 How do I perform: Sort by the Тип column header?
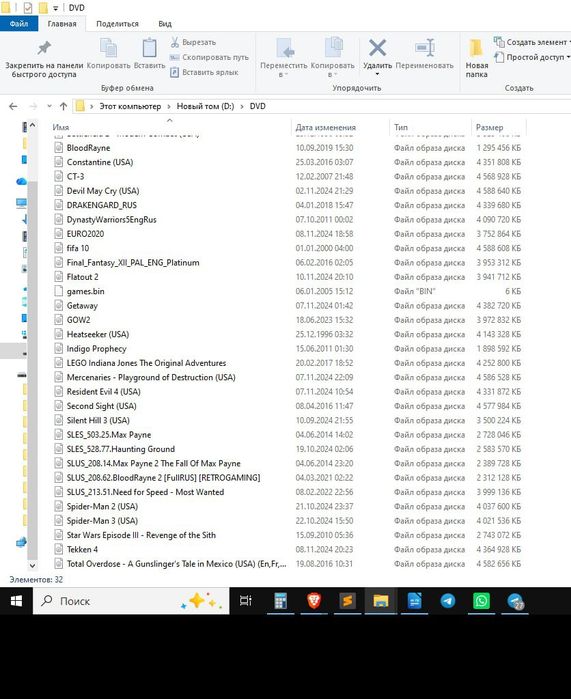click(x=400, y=127)
